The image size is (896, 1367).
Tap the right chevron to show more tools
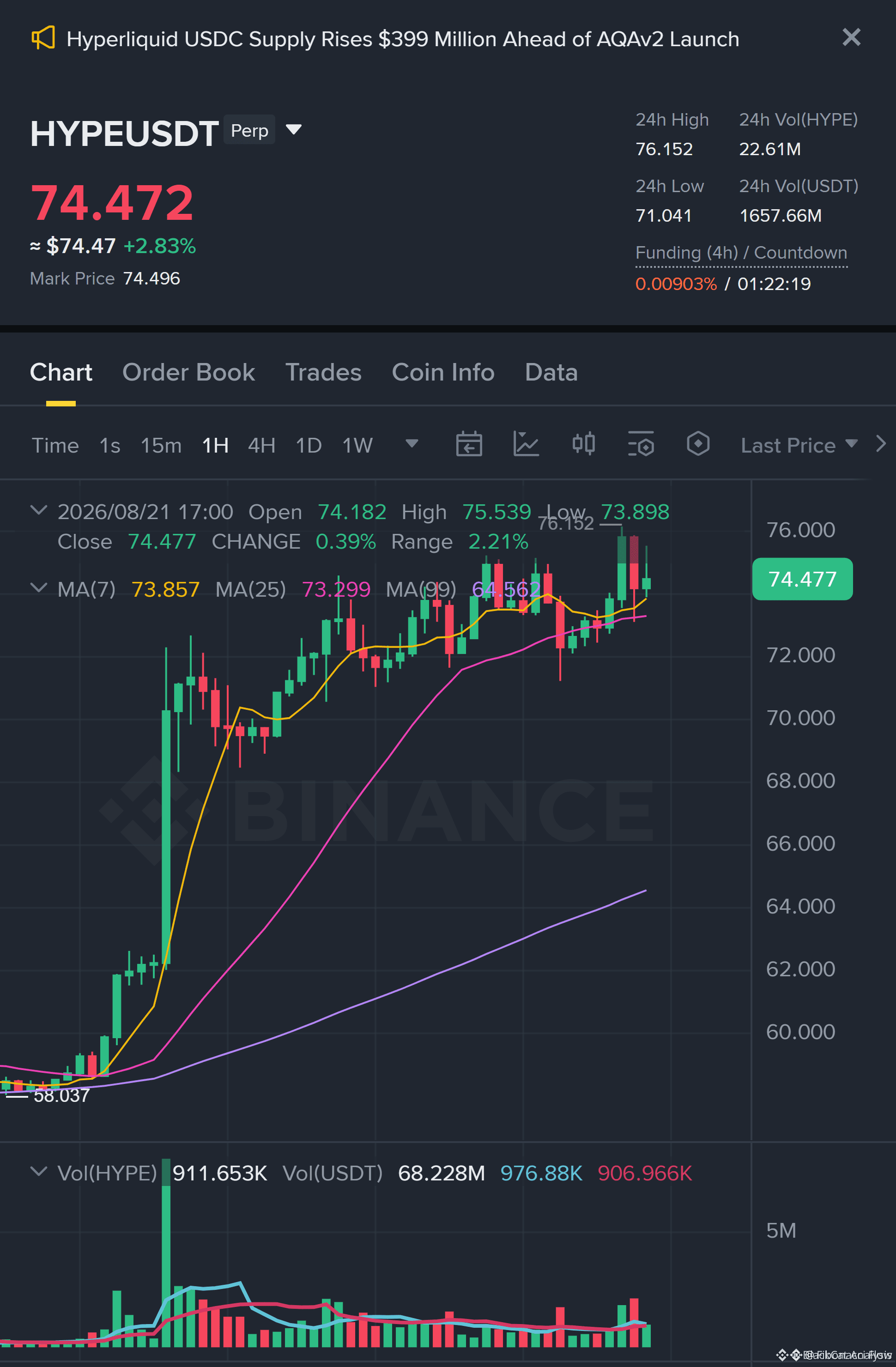[880, 443]
